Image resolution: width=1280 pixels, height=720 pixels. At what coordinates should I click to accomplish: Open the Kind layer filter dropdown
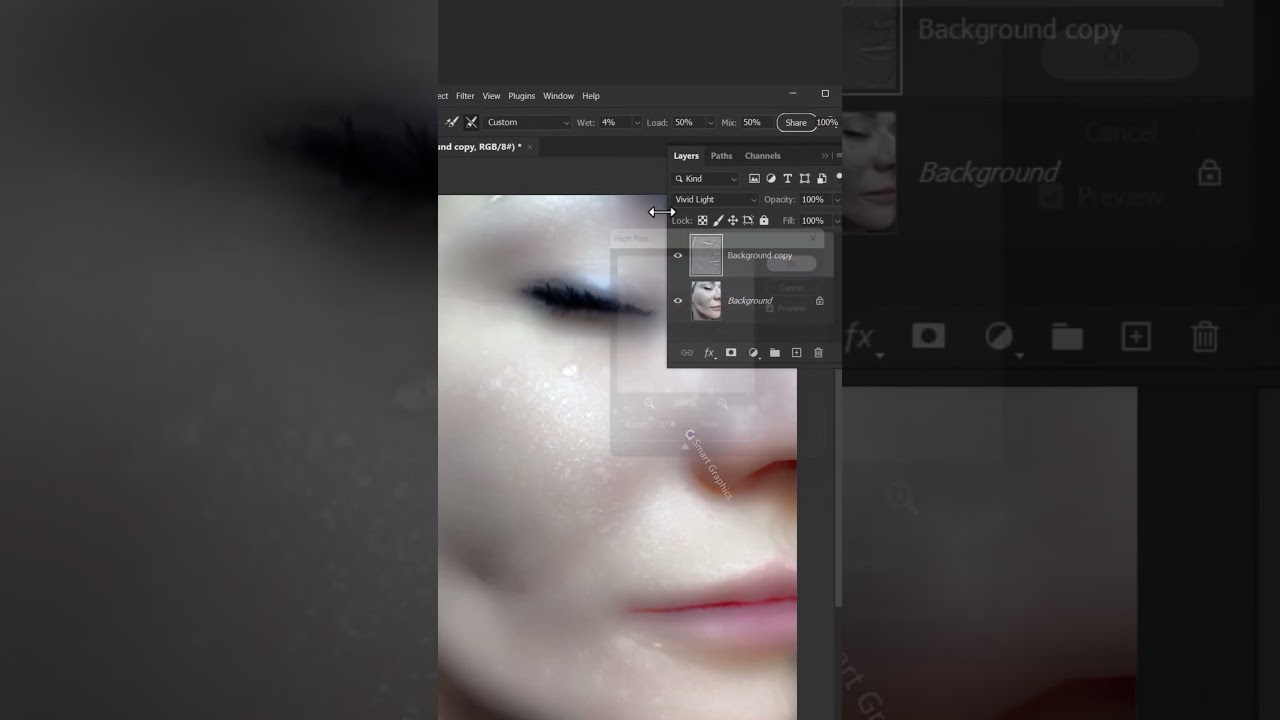pos(705,179)
